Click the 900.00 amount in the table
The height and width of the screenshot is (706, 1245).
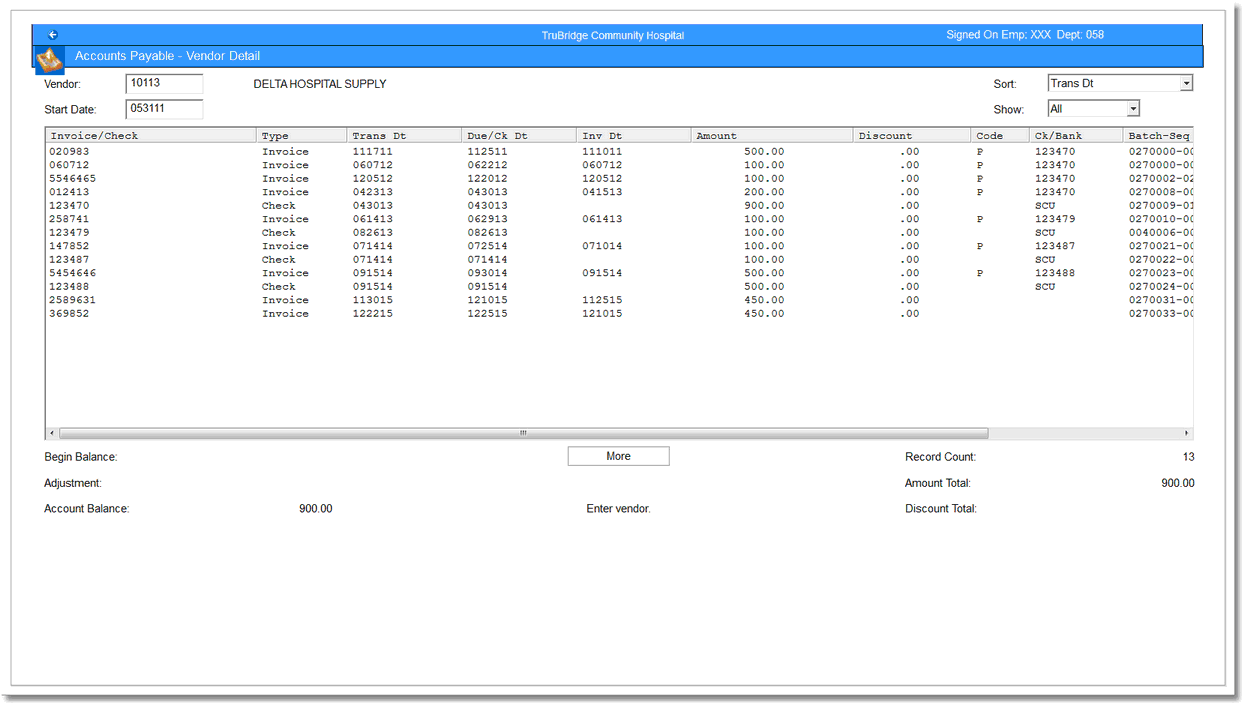pyautogui.click(x=764, y=206)
